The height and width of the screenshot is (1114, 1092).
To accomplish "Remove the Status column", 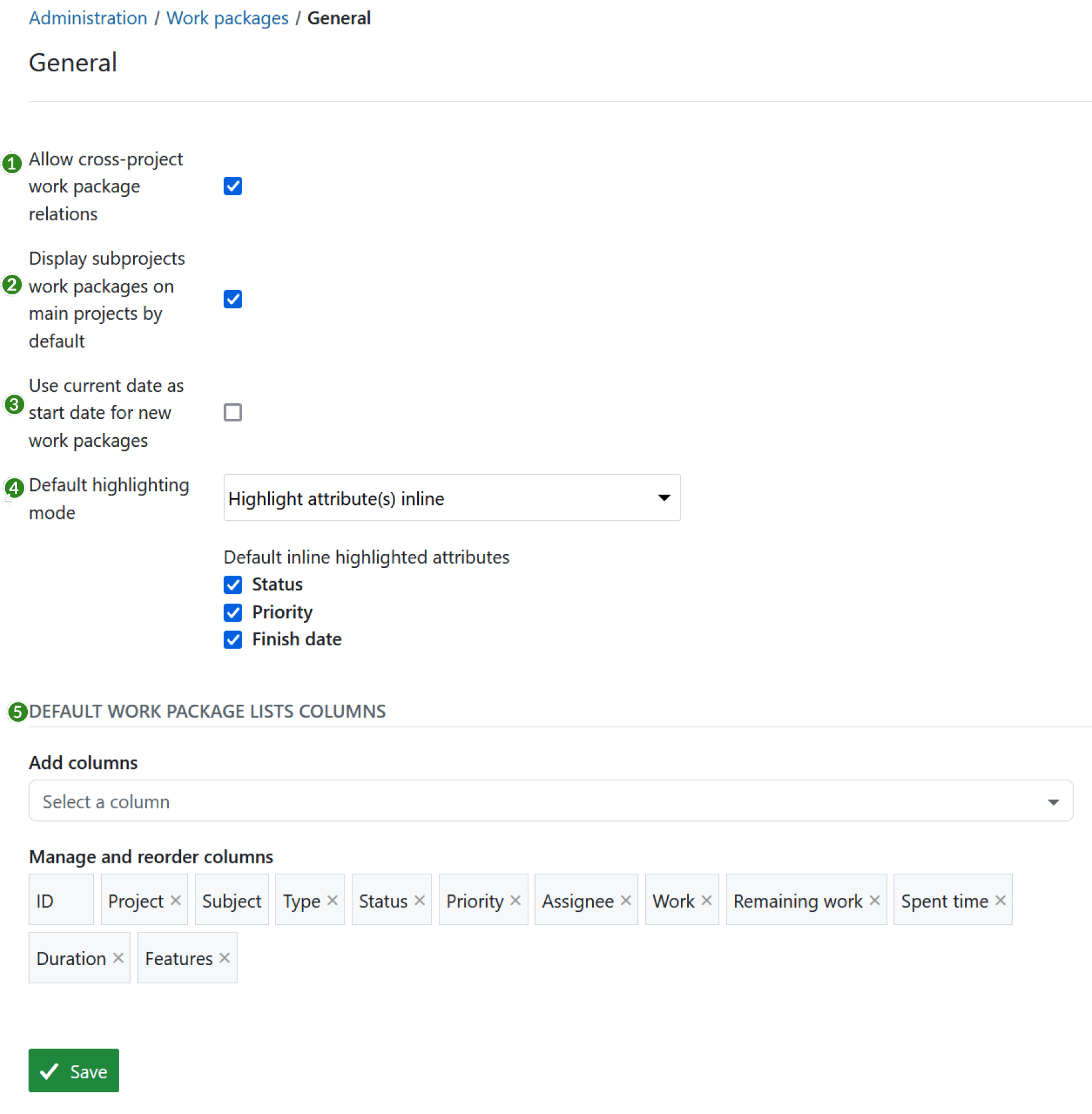I will tap(419, 900).
